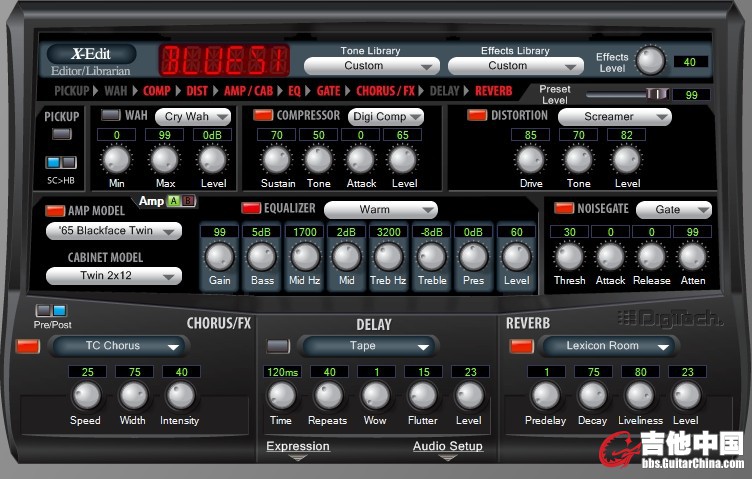Click the Compressor Sustain knob
Screen dimensions: 752x479
pos(276,159)
